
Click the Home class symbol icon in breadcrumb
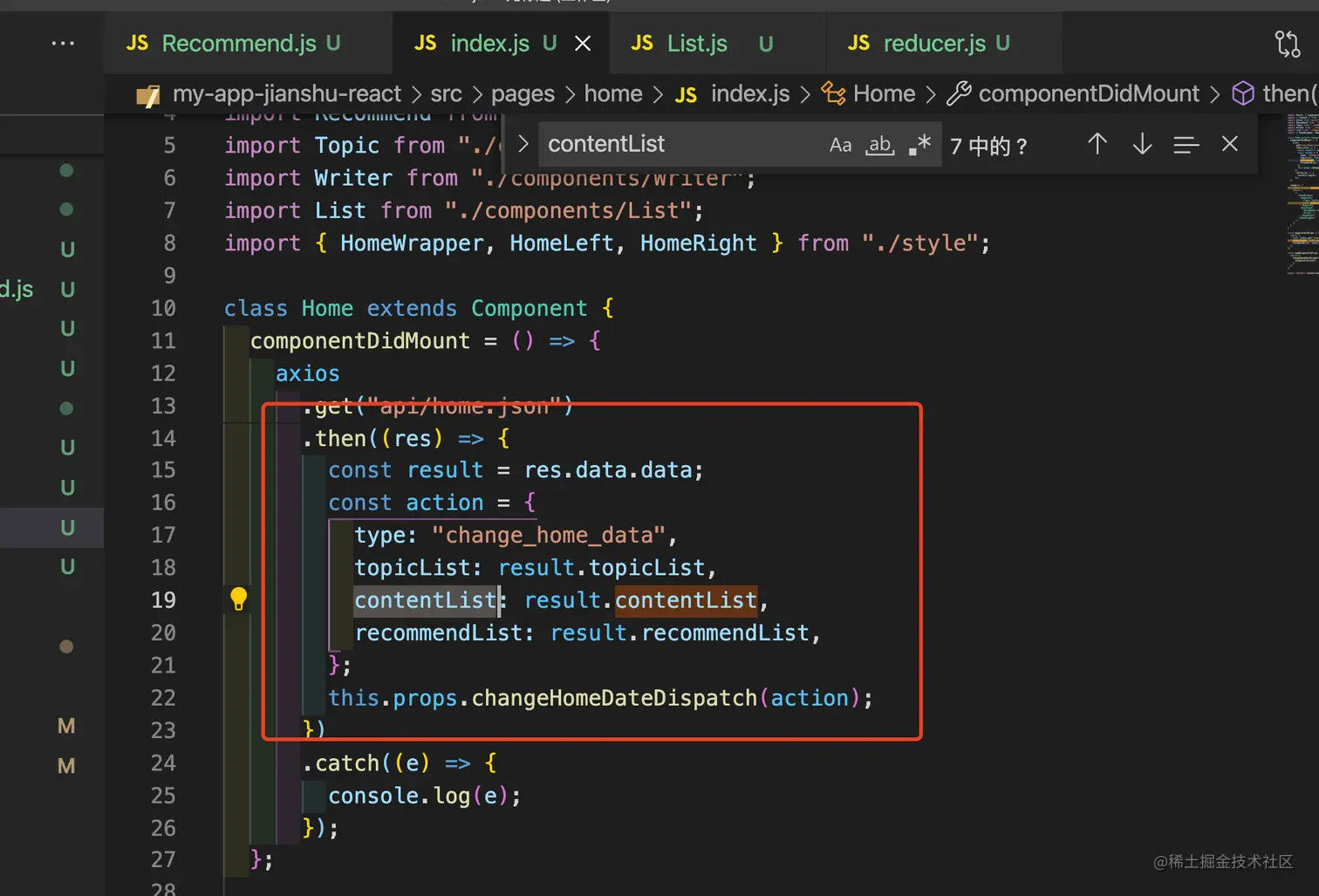[833, 93]
